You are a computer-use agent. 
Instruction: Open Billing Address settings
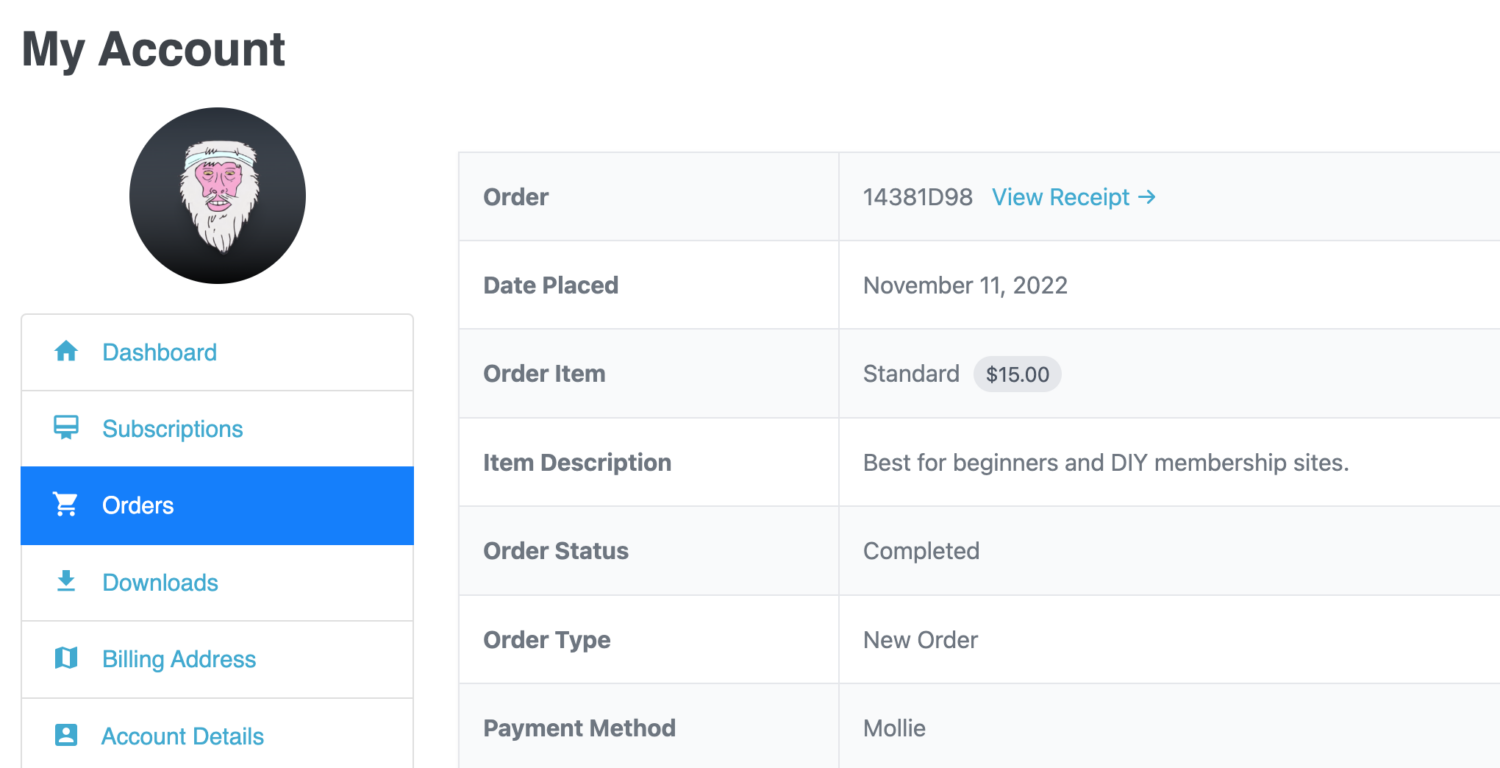coord(217,660)
